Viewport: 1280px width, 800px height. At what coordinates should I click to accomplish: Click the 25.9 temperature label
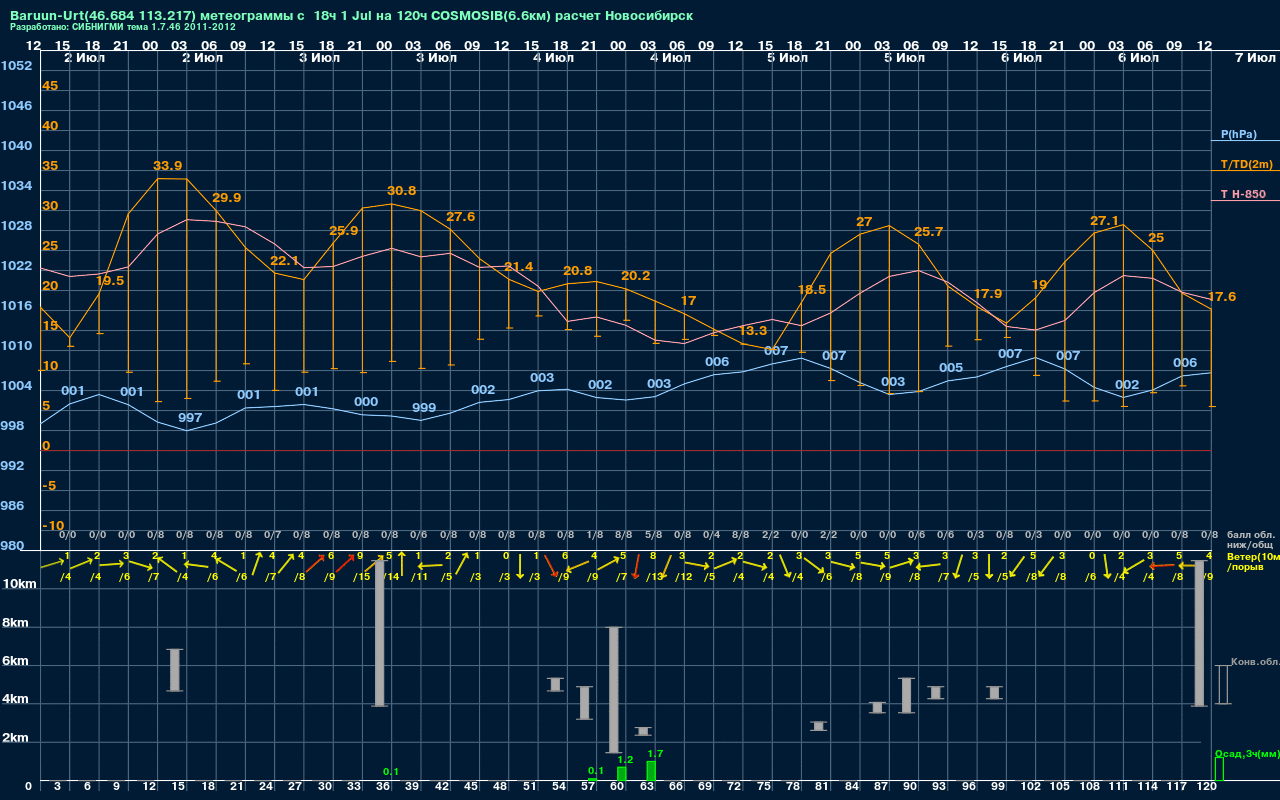pyautogui.click(x=343, y=231)
